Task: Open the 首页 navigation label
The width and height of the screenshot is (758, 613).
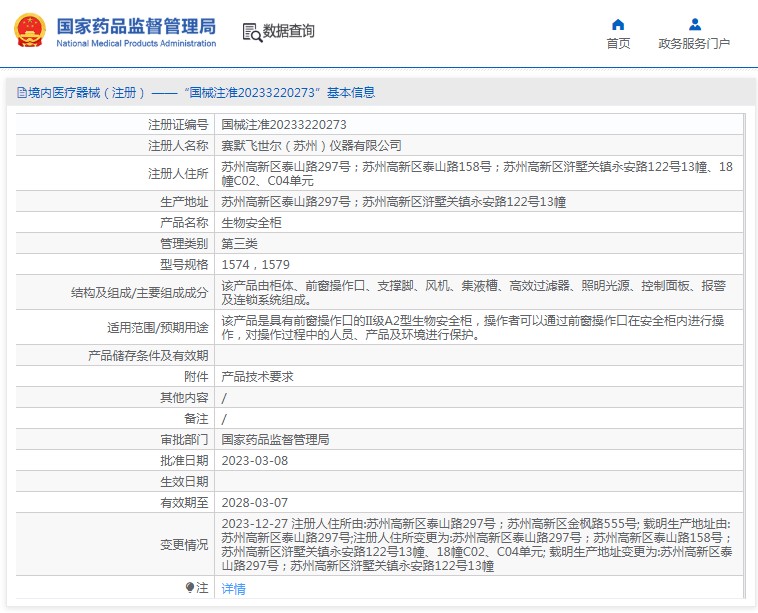Action: [x=618, y=44]
